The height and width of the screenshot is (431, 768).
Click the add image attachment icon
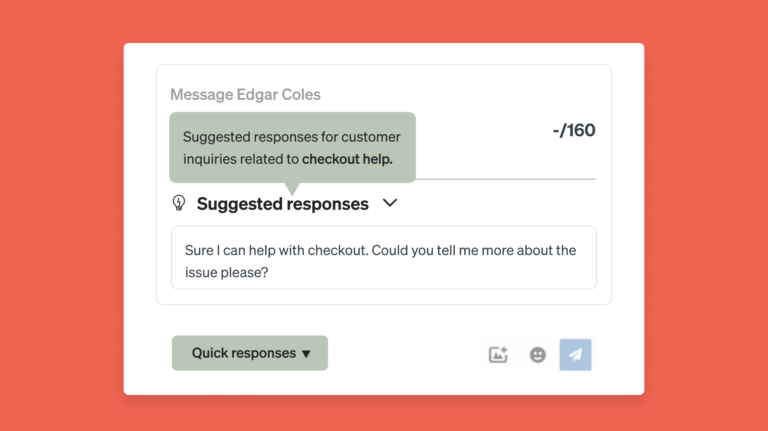pyautogui.click(x=498, y=355)
